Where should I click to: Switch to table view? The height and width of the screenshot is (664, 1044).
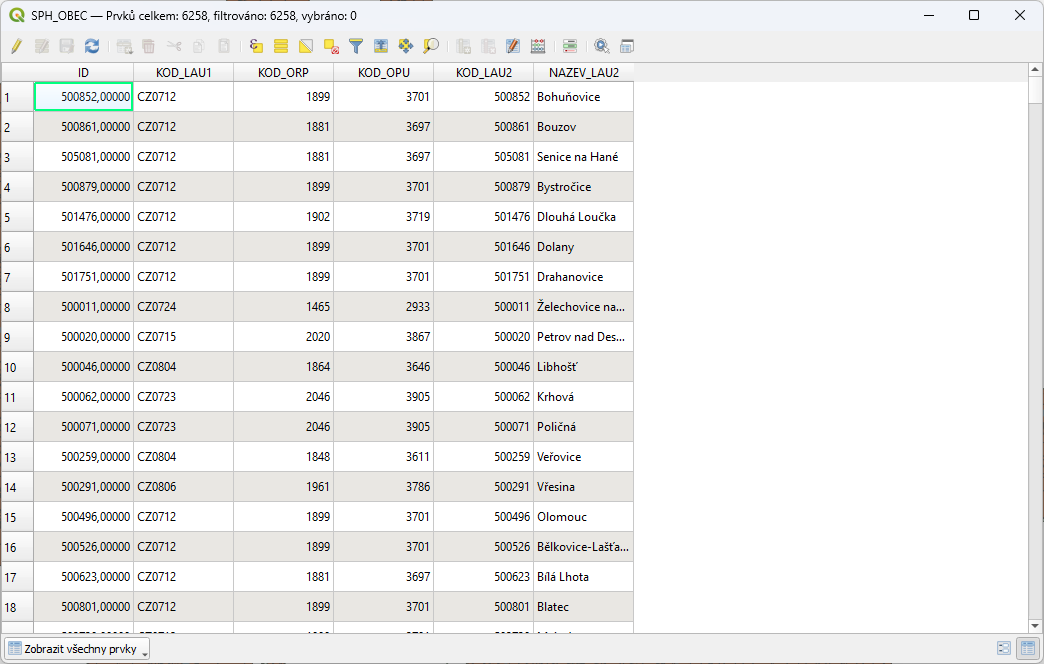pyautogui.click(x=1027, y=649)
